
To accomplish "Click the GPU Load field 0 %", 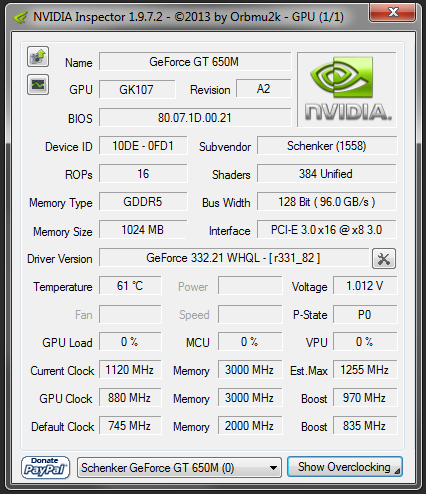I will pyautogui.click(x=130, y=342).
